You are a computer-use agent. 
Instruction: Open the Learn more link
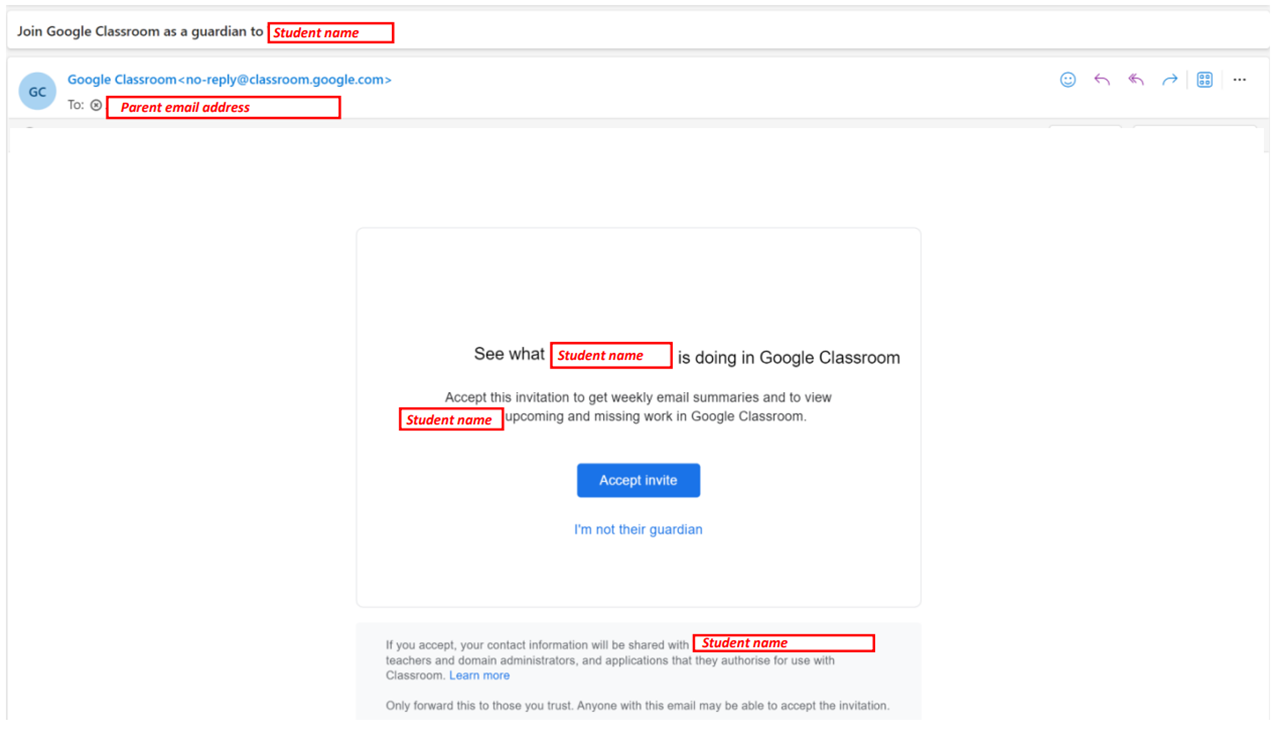pos(479,675)
